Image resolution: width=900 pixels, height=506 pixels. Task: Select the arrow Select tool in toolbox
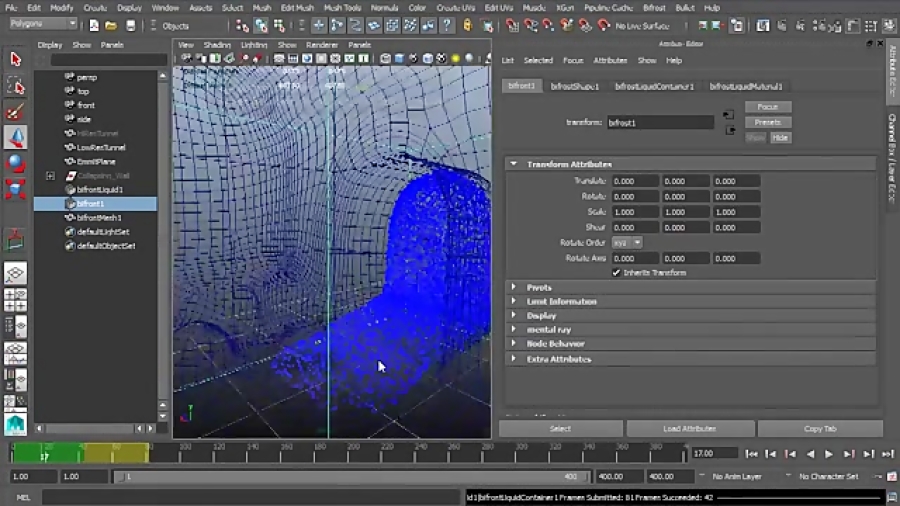point(15,60)
